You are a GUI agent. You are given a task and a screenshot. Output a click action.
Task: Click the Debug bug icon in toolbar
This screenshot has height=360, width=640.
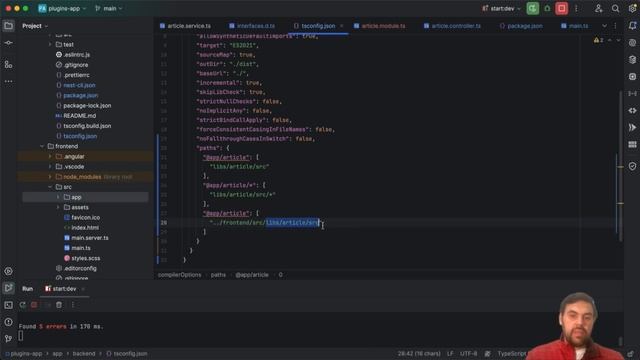[547, 8]
